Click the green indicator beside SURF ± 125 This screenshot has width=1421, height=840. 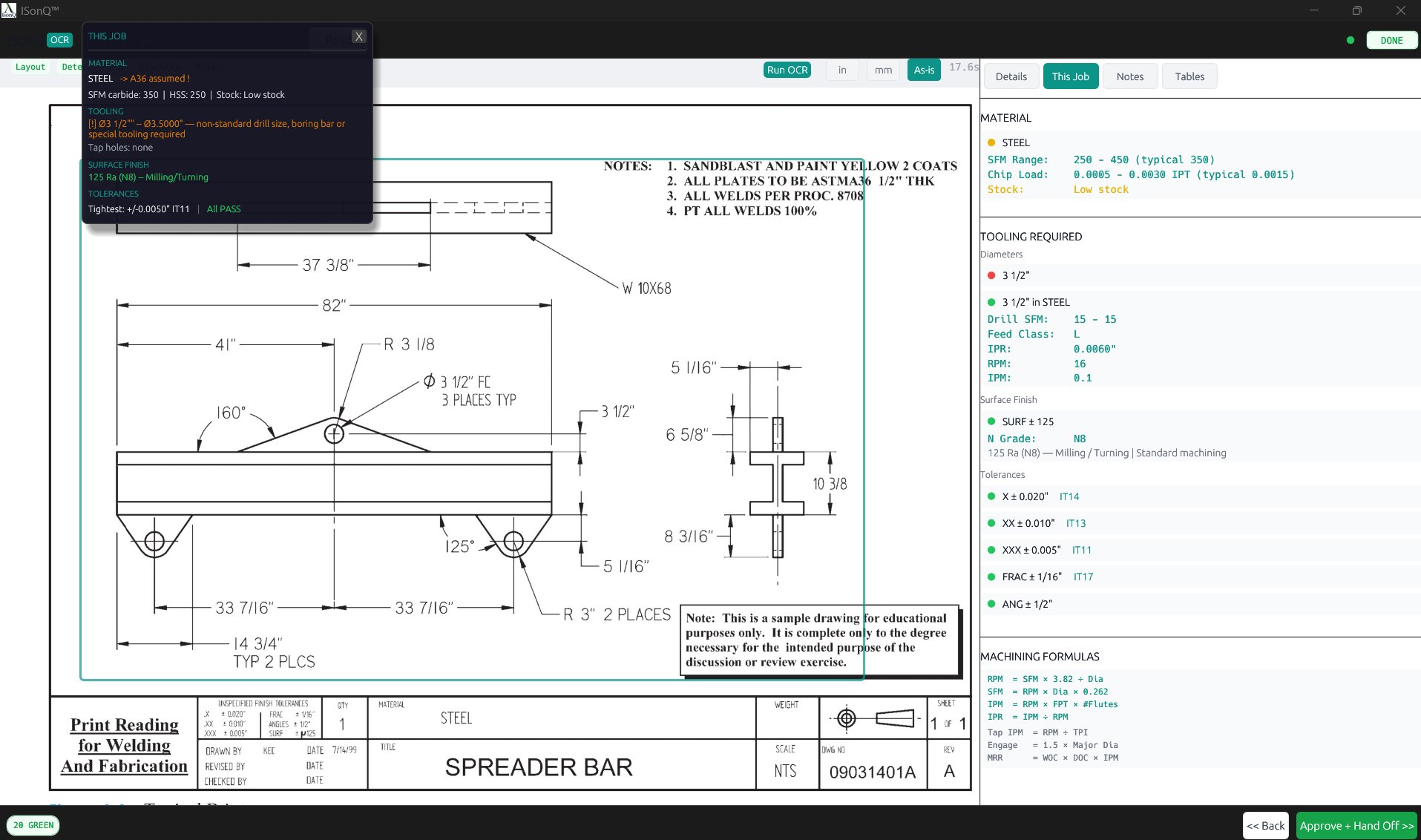tap(992, 421)
